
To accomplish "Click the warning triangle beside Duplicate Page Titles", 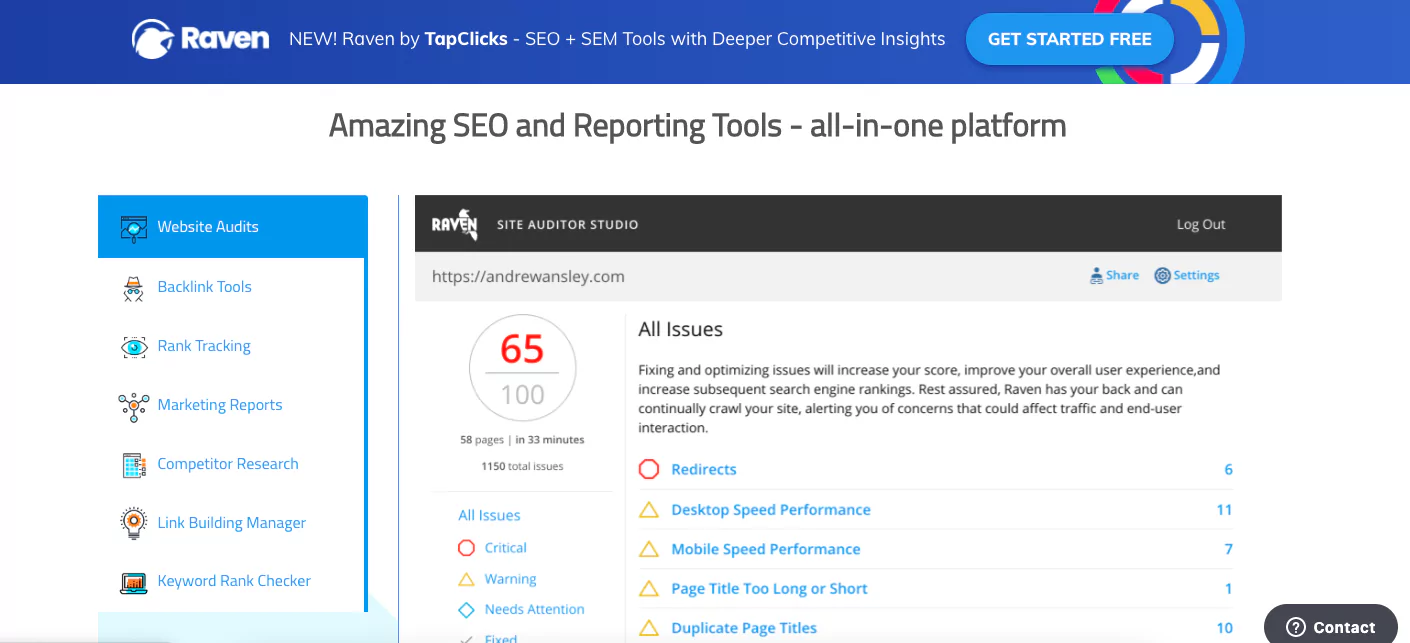I will (649, 628).
